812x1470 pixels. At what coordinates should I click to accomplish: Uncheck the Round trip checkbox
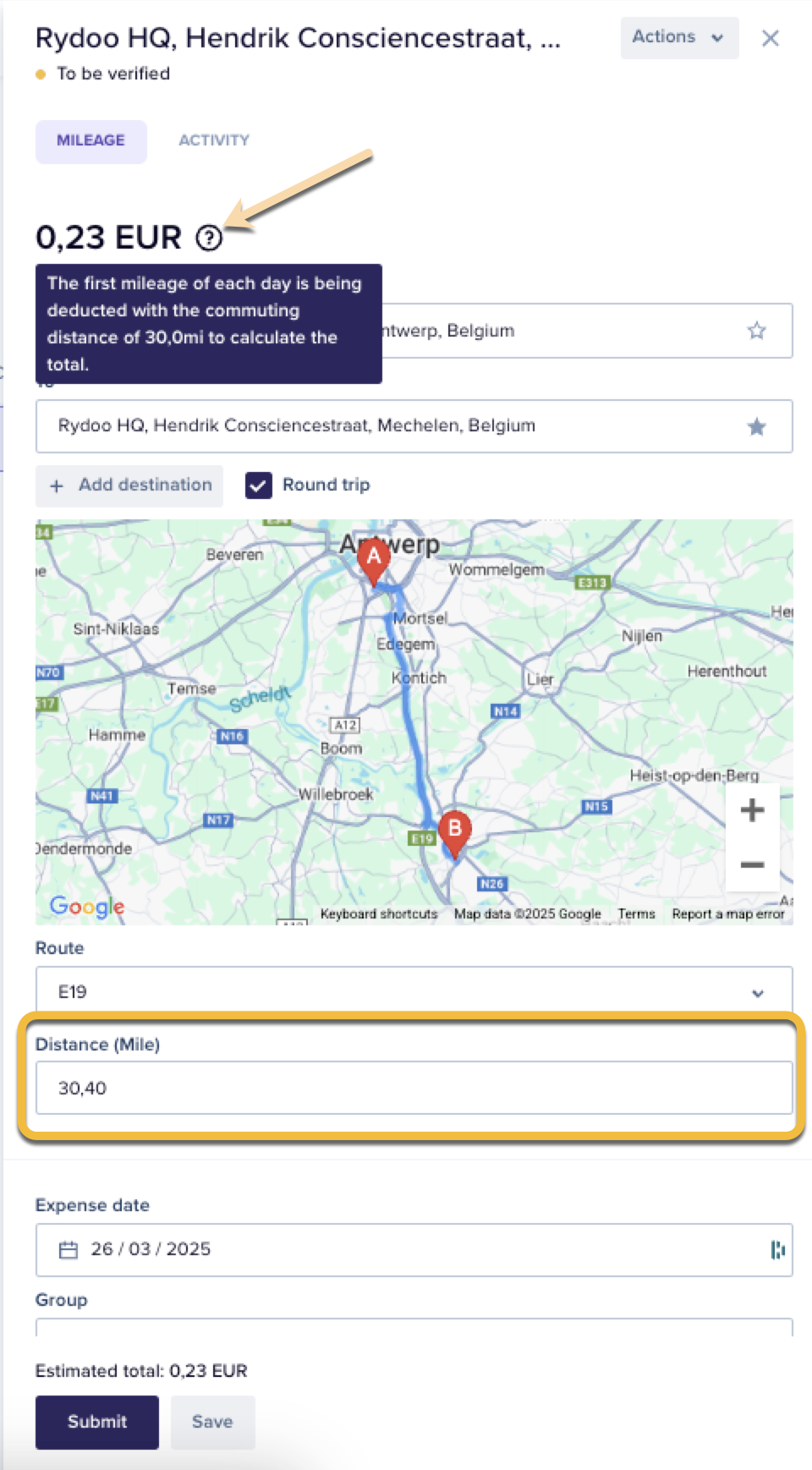click(x=259, y=485)
